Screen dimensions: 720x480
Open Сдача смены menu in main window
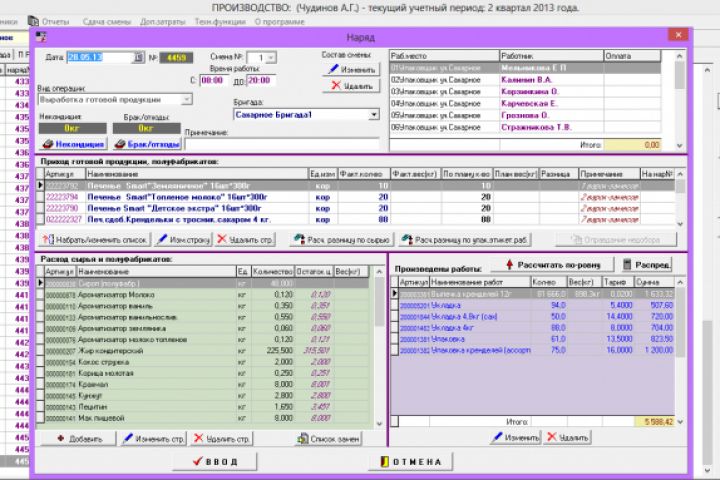coord(107,22)
